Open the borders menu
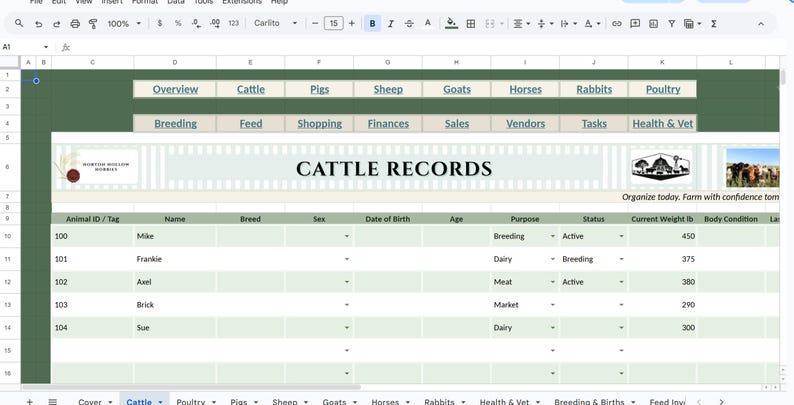 [470, 23]
